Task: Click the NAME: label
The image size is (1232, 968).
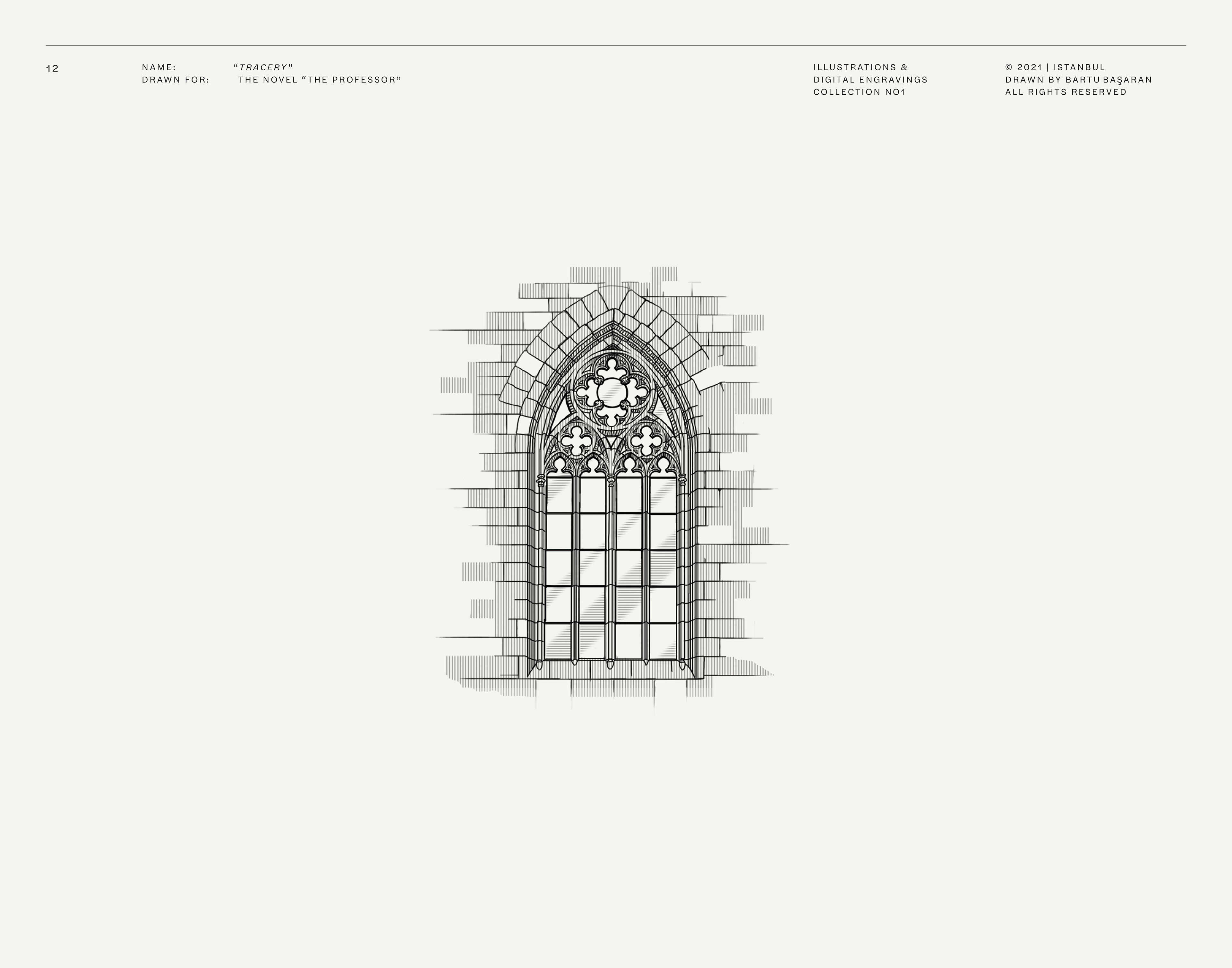Action: point(159,67)
